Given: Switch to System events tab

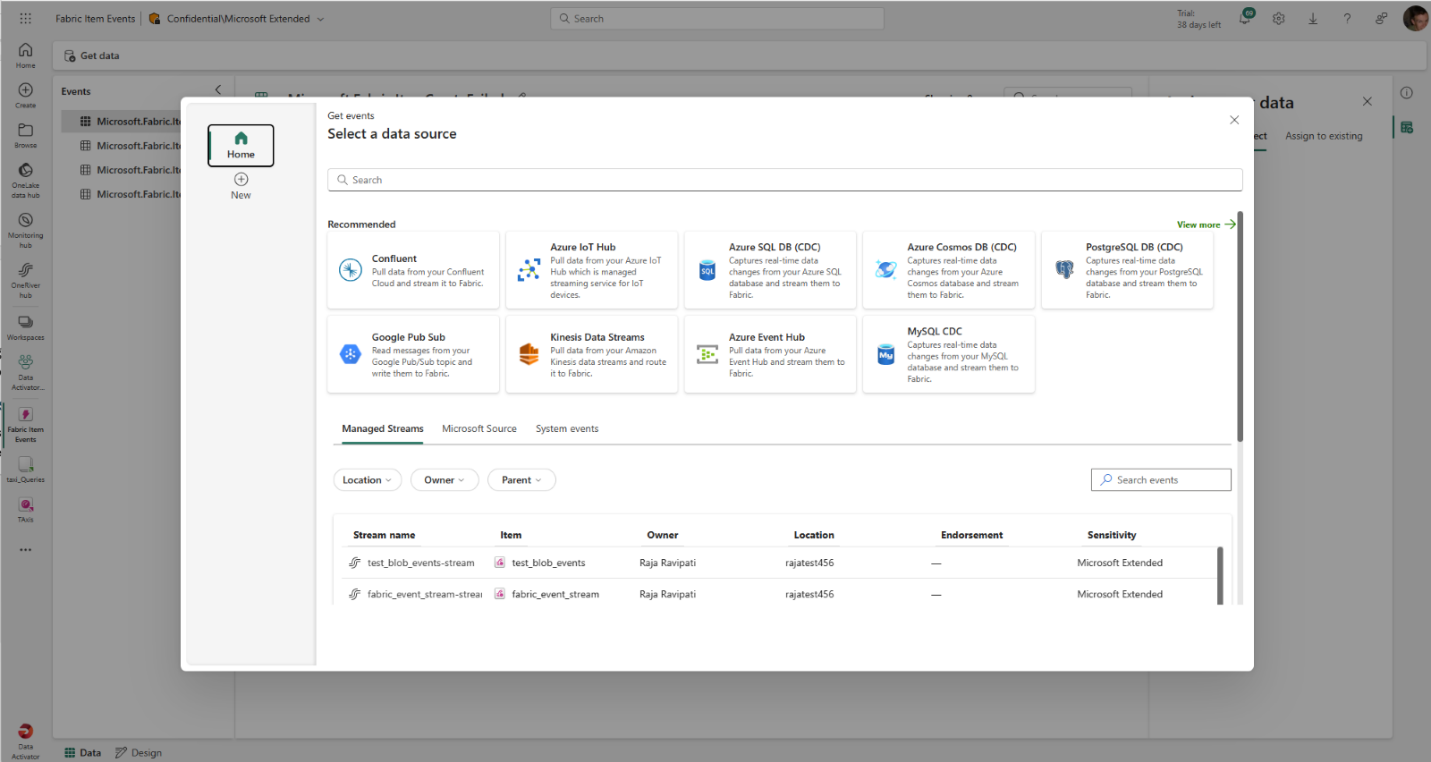Looking at the screenshot, I should pyautogui.click(x=567, y=429).
